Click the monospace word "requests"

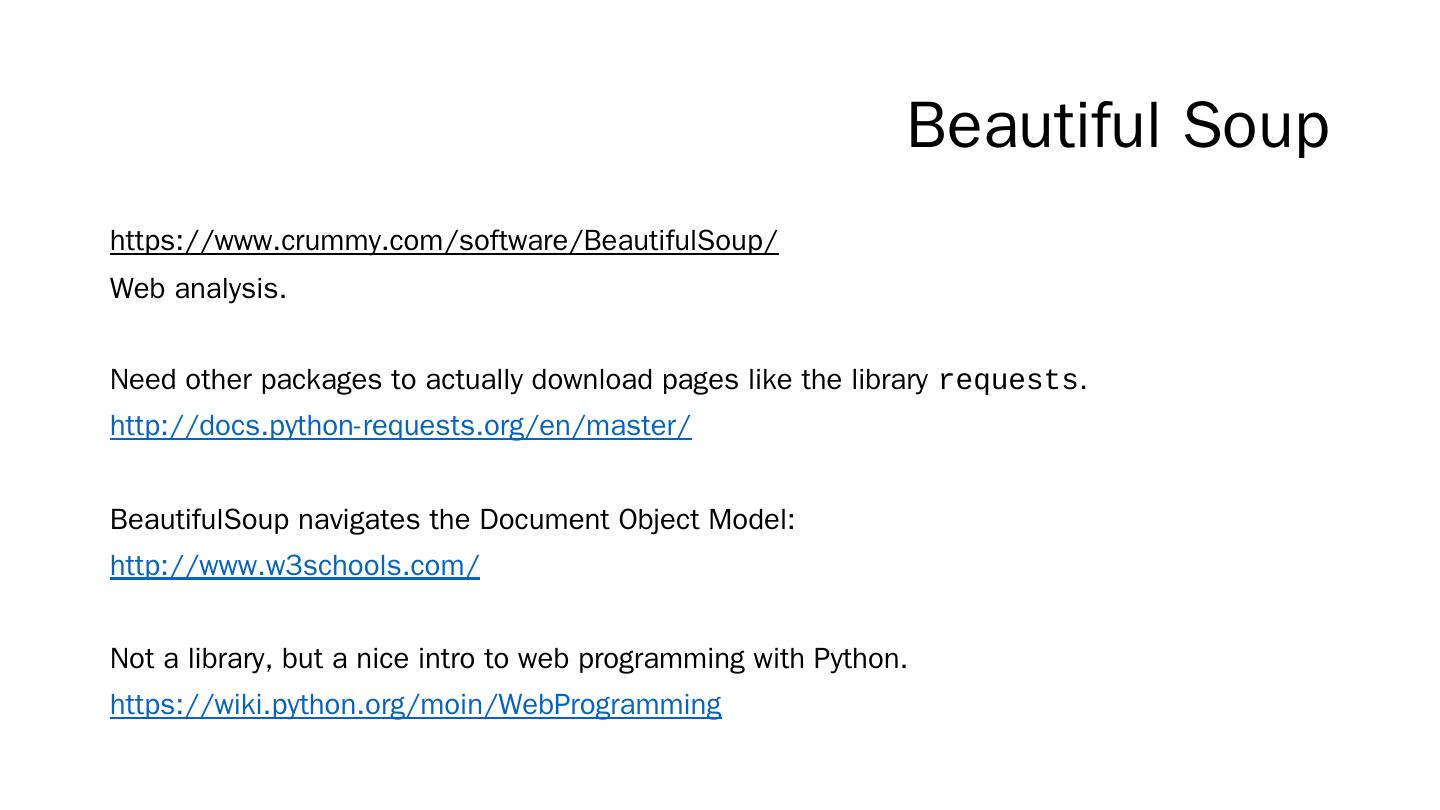click(x=1008, y=381)
